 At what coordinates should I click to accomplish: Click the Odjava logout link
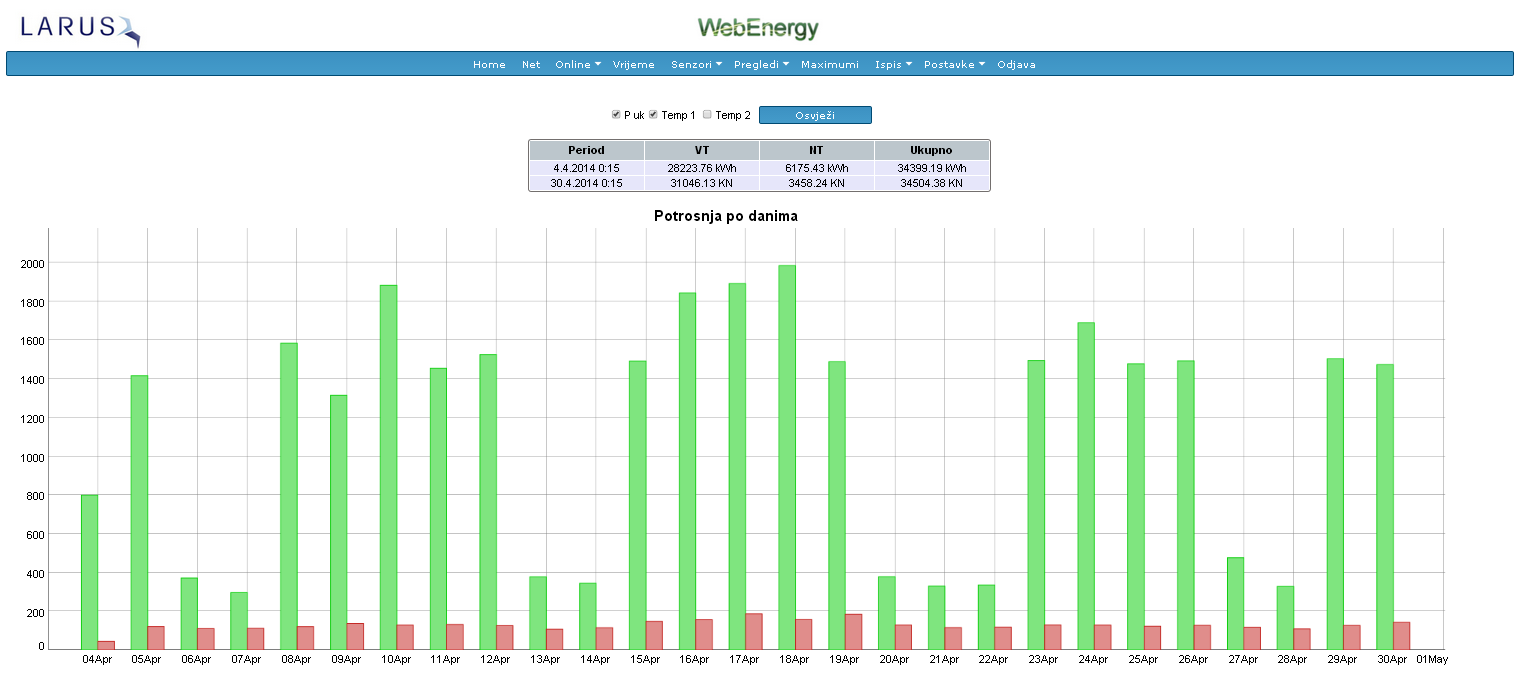point(1016,65)
